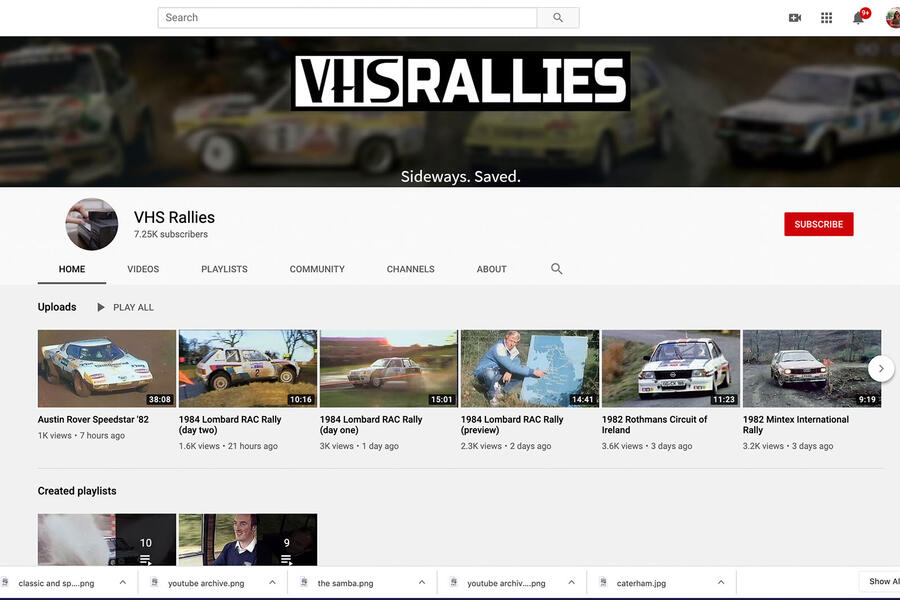
Task: Click the Uploads section heading
Action: (x=57, y=307)
